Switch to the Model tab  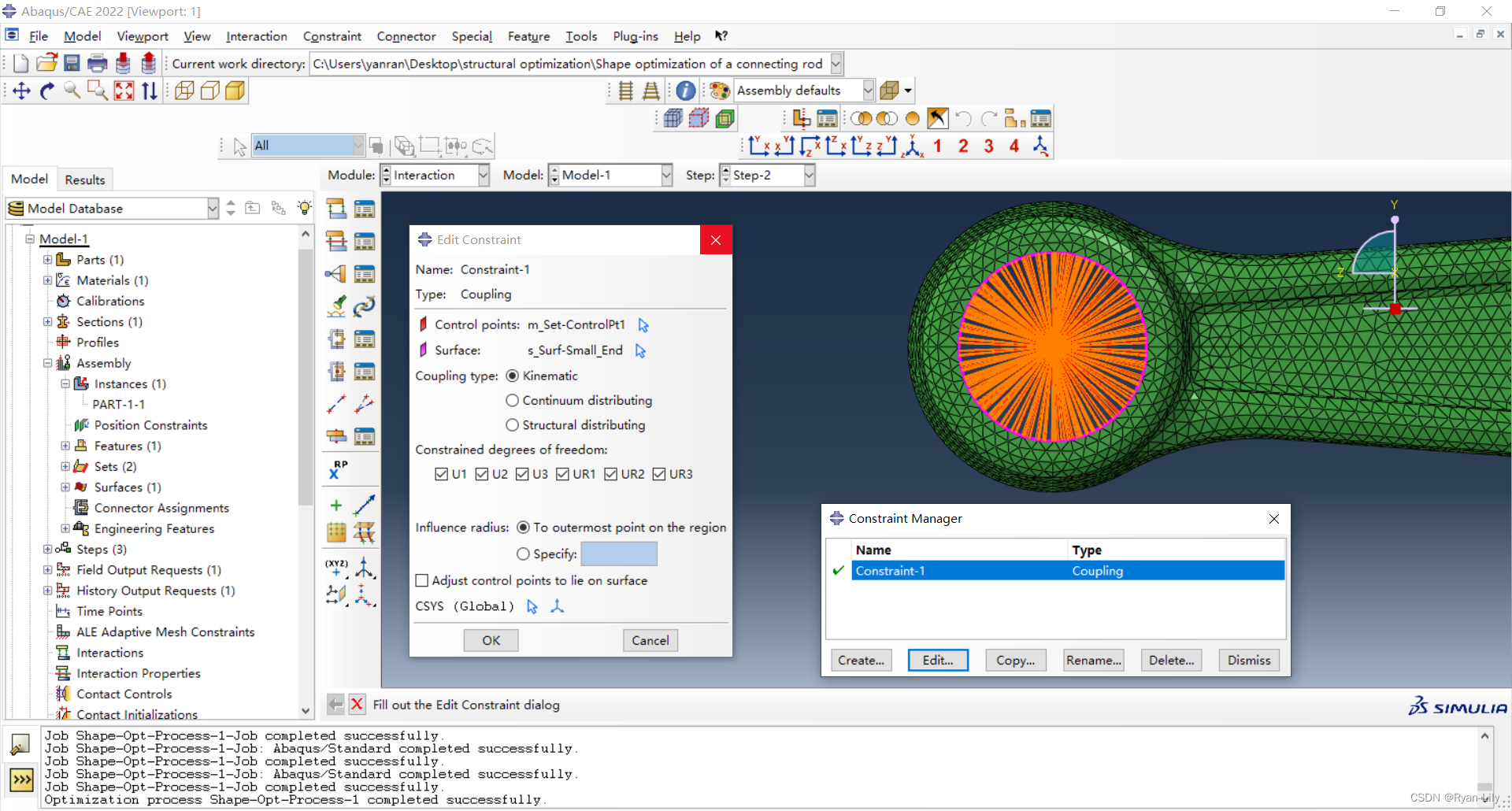click(x=30, y=180)
